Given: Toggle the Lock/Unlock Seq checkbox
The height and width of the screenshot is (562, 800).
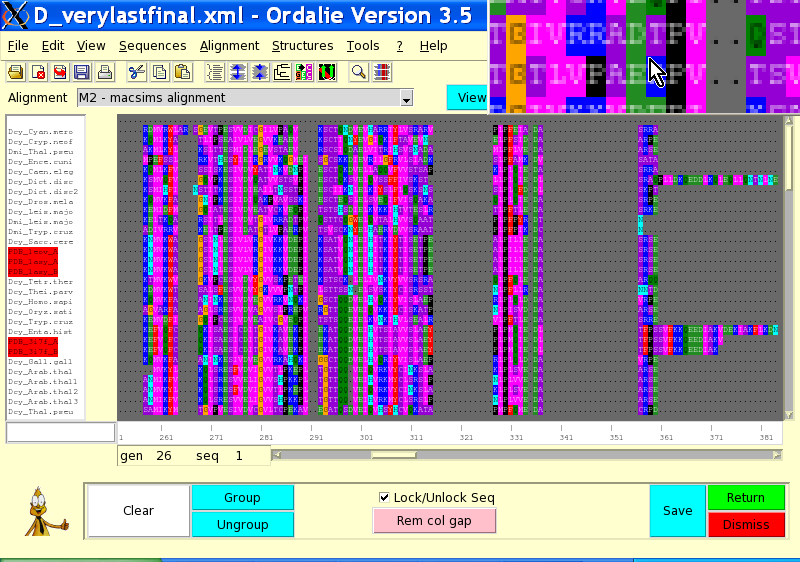Looking at the screenshot, I should coord(385,497).
